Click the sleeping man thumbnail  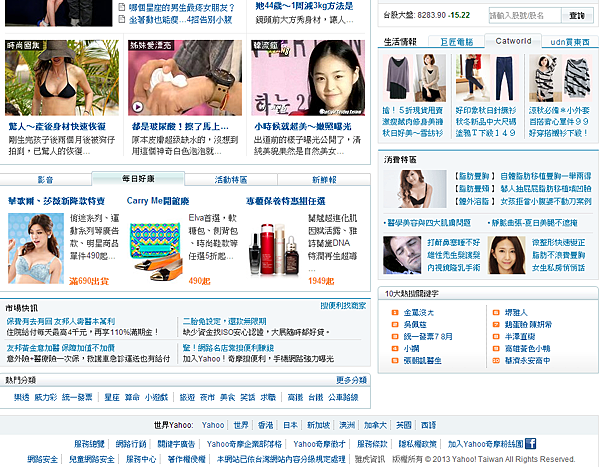pyautogui.click(x=402, y=255)
